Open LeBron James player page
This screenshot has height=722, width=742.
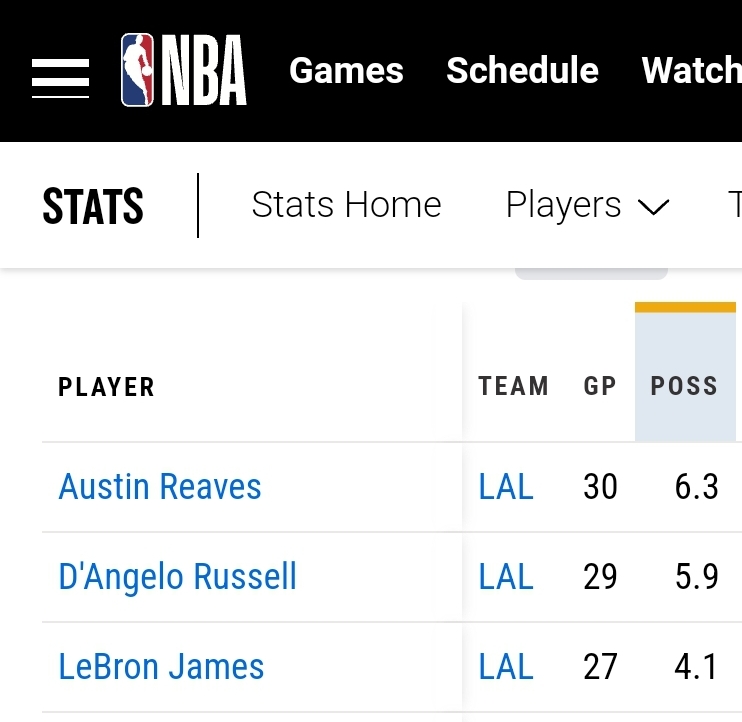coord(162,667)
